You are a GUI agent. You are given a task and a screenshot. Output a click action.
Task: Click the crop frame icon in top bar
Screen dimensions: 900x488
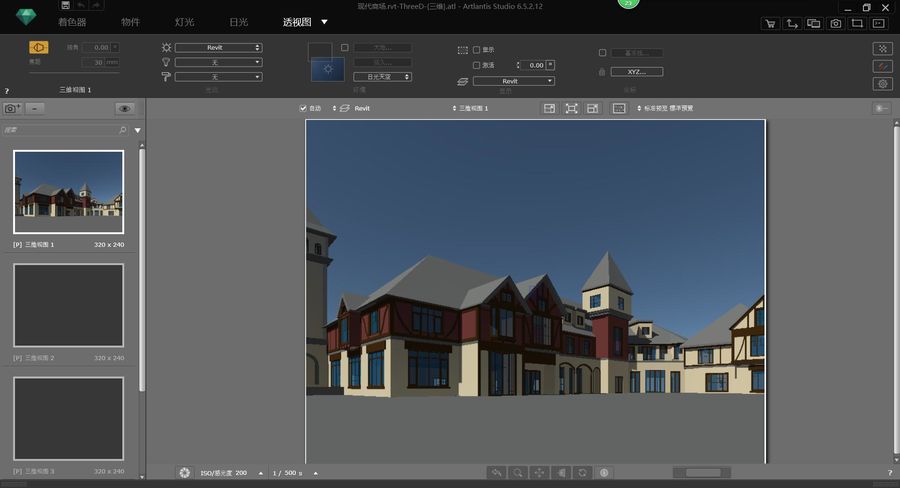click(x=857, y=24)
